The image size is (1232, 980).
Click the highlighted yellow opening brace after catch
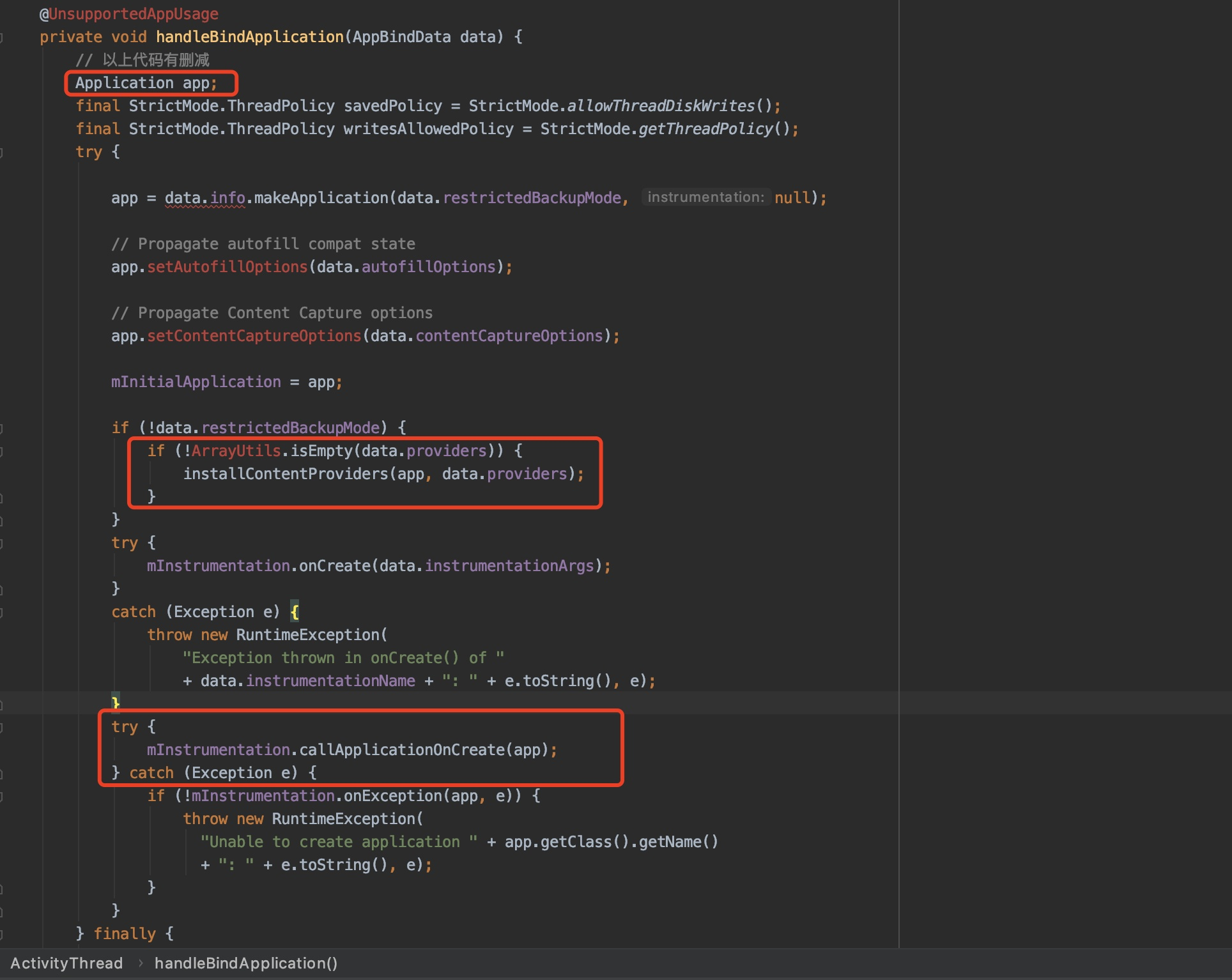(x=295, y=612)
